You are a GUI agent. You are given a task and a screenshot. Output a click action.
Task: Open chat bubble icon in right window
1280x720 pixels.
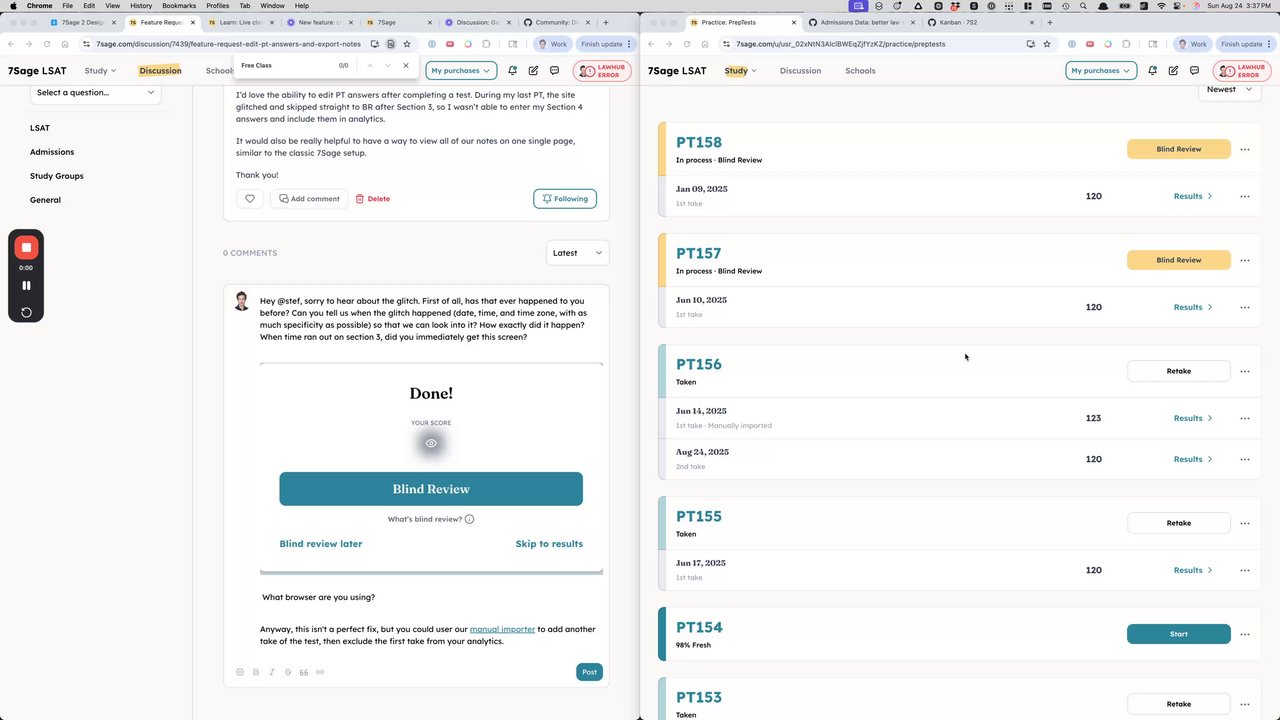(1194, 71)
